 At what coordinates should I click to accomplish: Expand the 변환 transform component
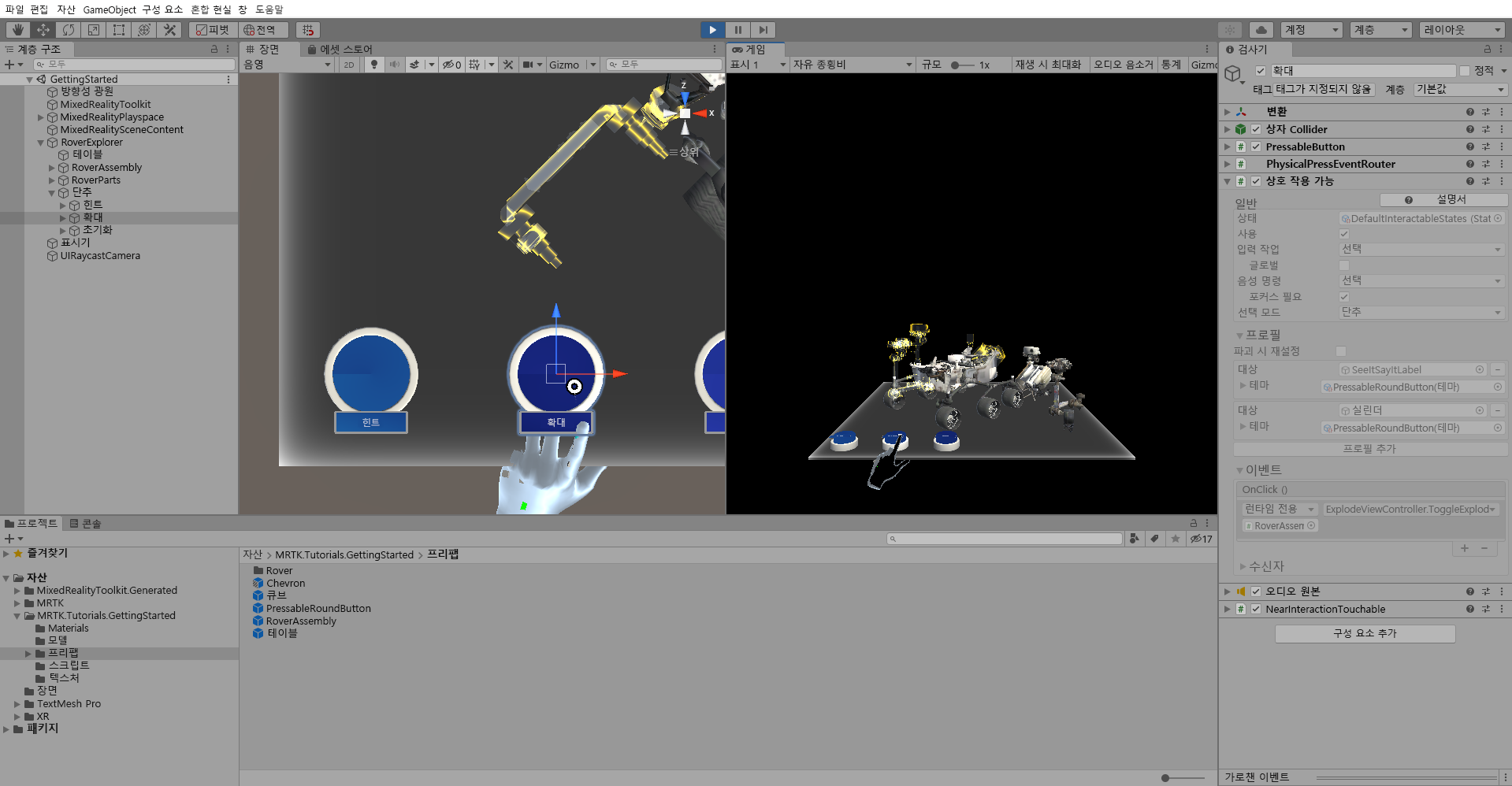click(x=1227, y=112)
